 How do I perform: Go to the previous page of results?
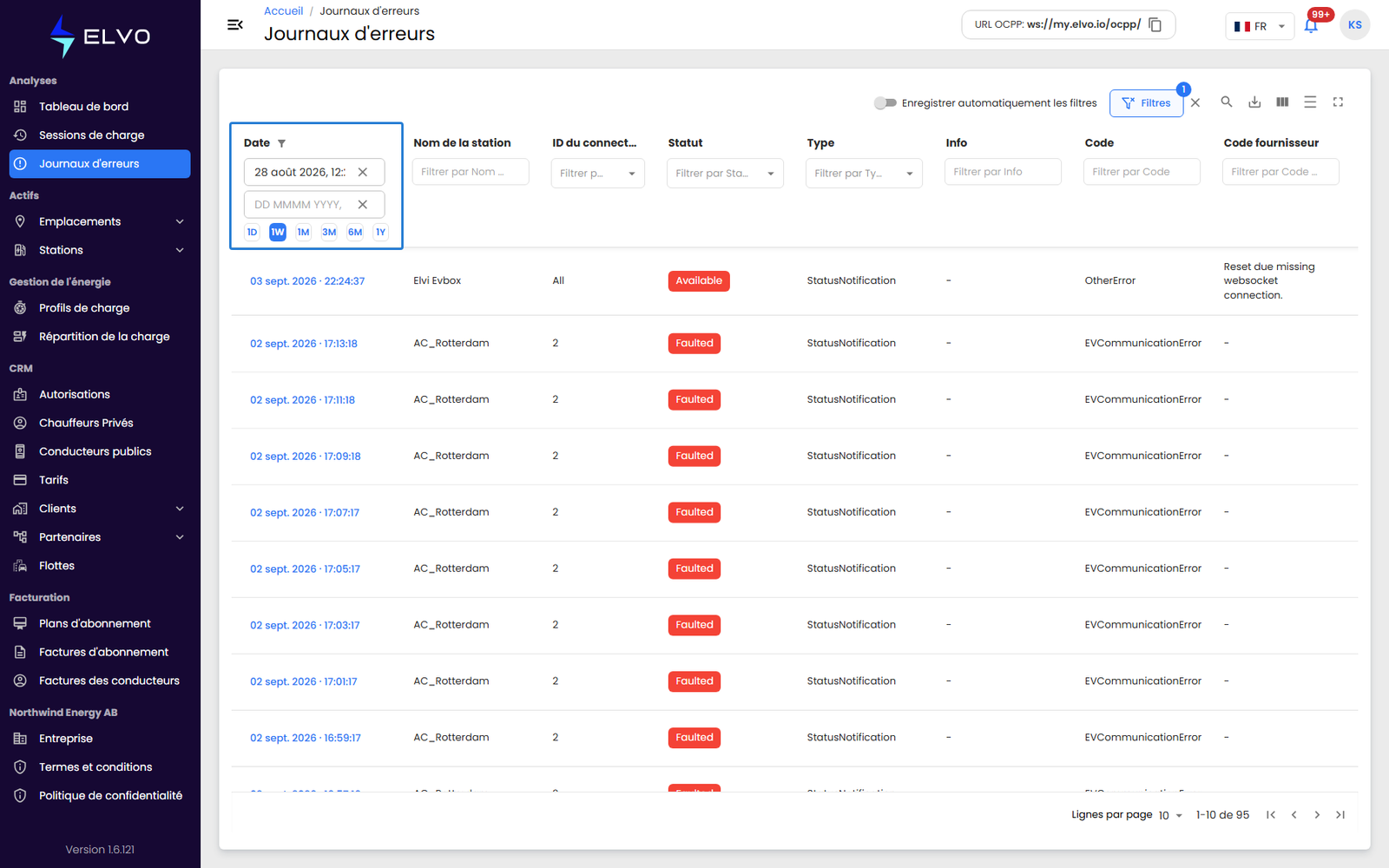[1294, 814]
